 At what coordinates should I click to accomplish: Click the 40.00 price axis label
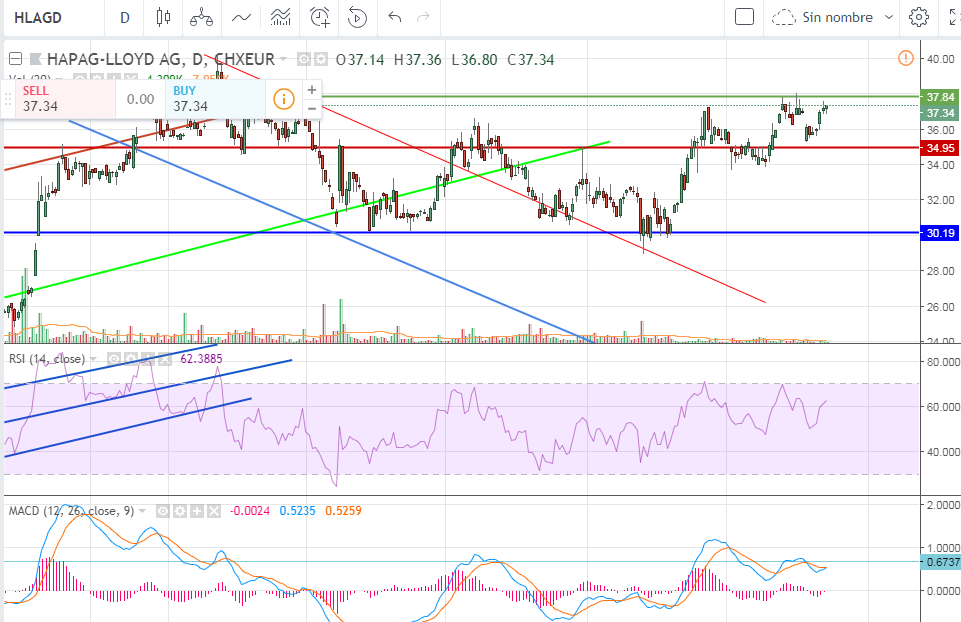(941, 59)
